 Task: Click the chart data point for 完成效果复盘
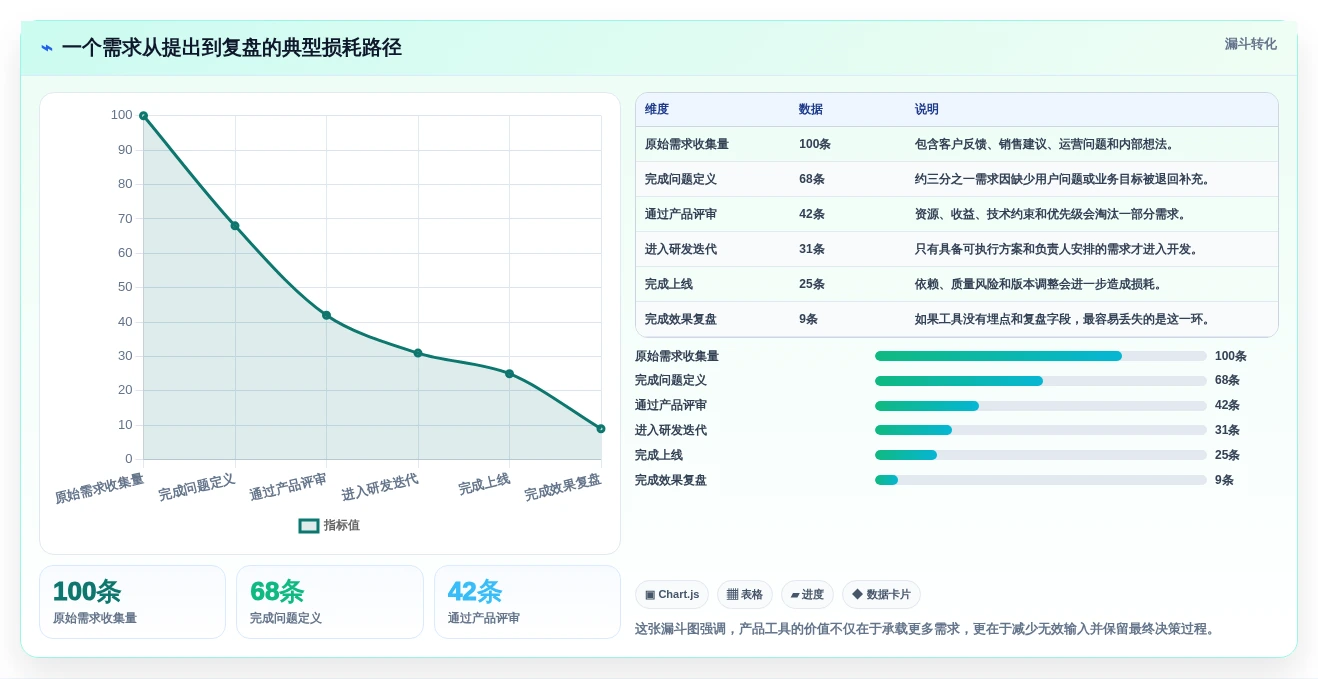(601, 429)
